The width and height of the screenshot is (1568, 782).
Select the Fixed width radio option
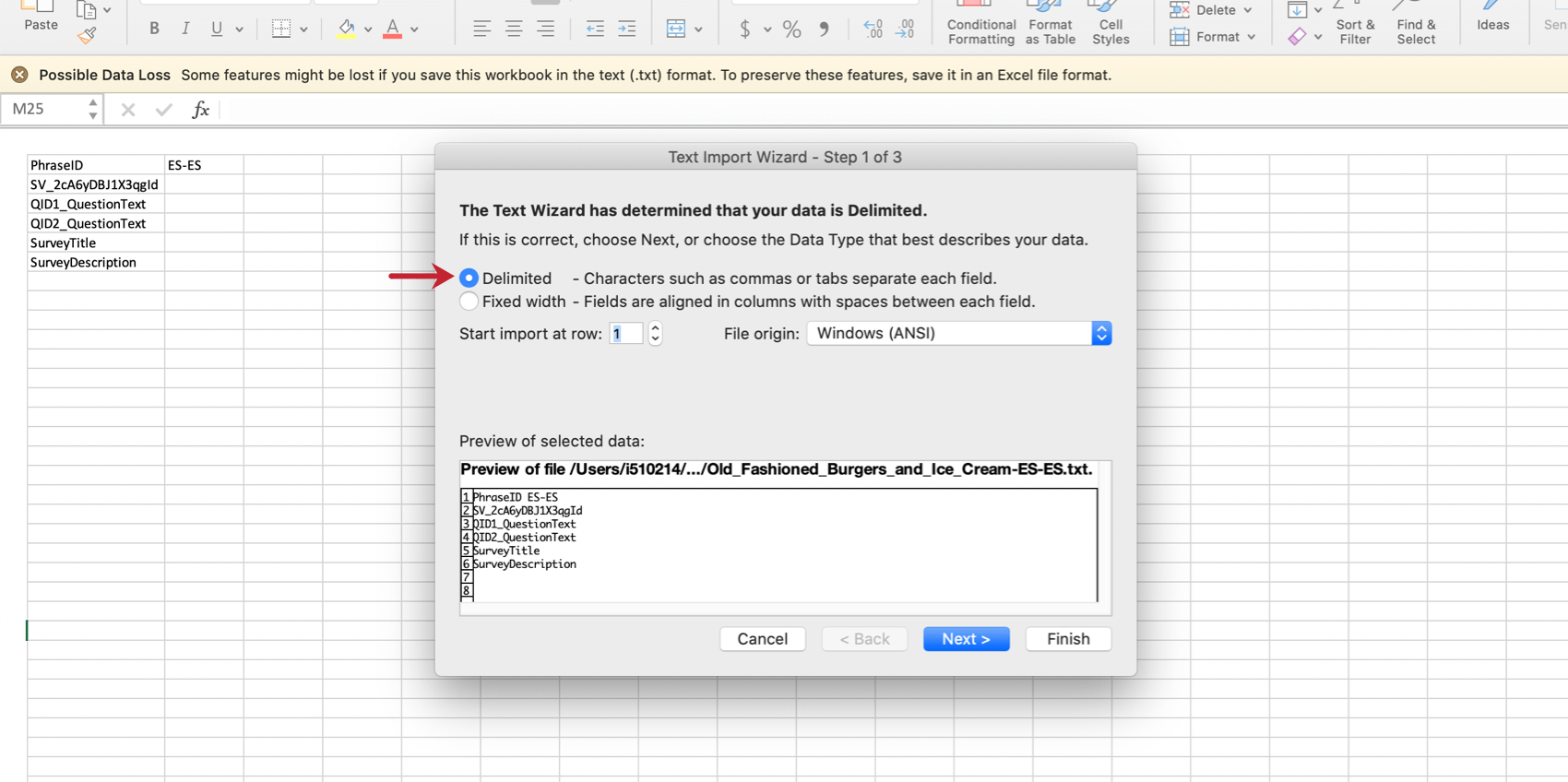[469, 302]
